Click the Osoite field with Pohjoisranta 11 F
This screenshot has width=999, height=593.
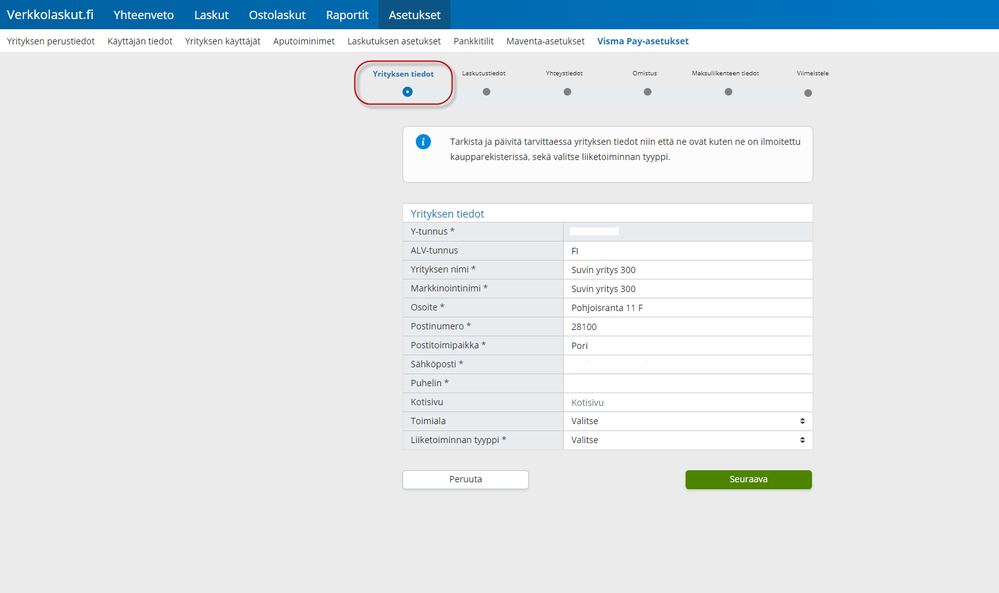coord(688,308)
